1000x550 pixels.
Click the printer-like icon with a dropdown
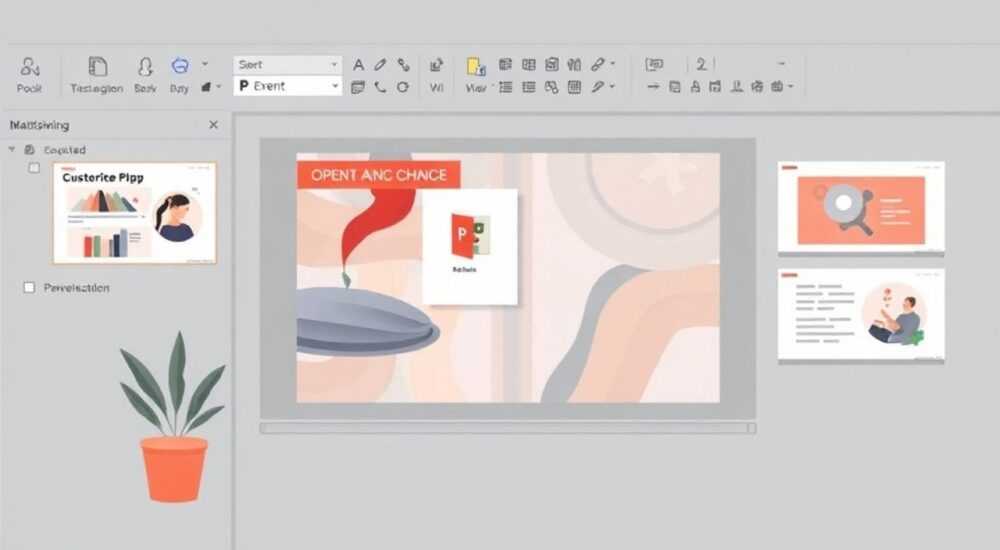pyautogui.click(x=777, y=87)
